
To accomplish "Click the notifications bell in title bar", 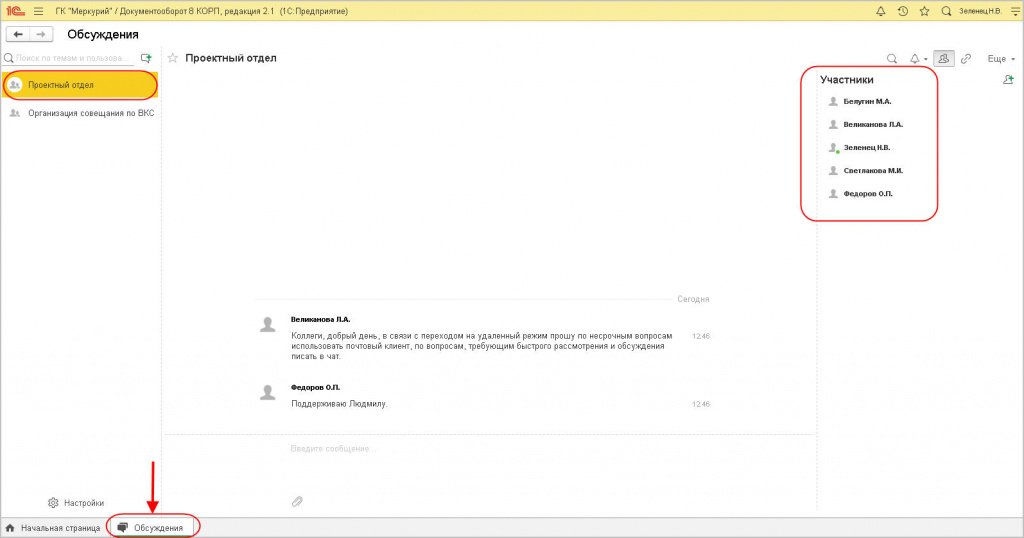I will click(x=880, y=11).
